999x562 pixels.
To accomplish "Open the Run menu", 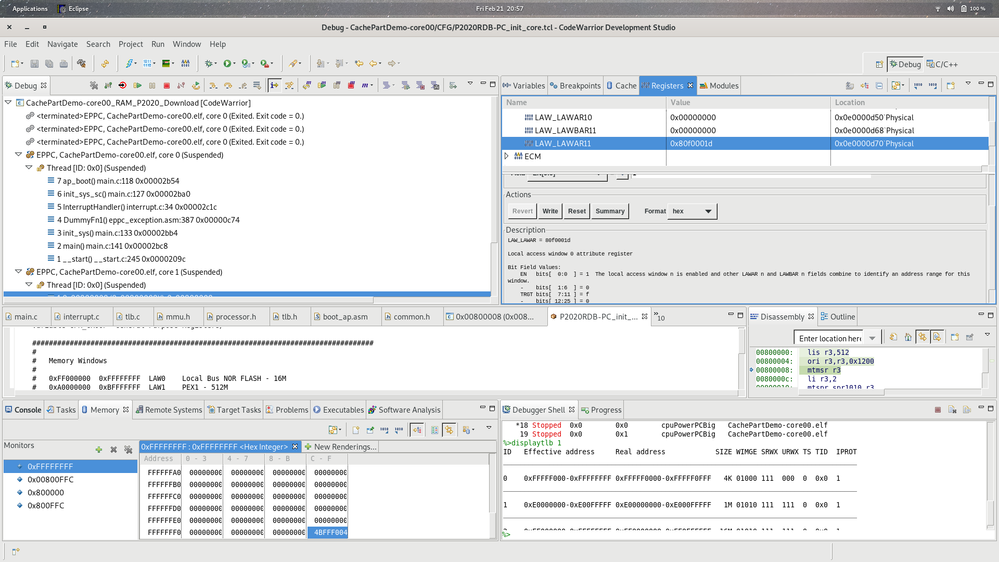I will click(x=157, y=44).
